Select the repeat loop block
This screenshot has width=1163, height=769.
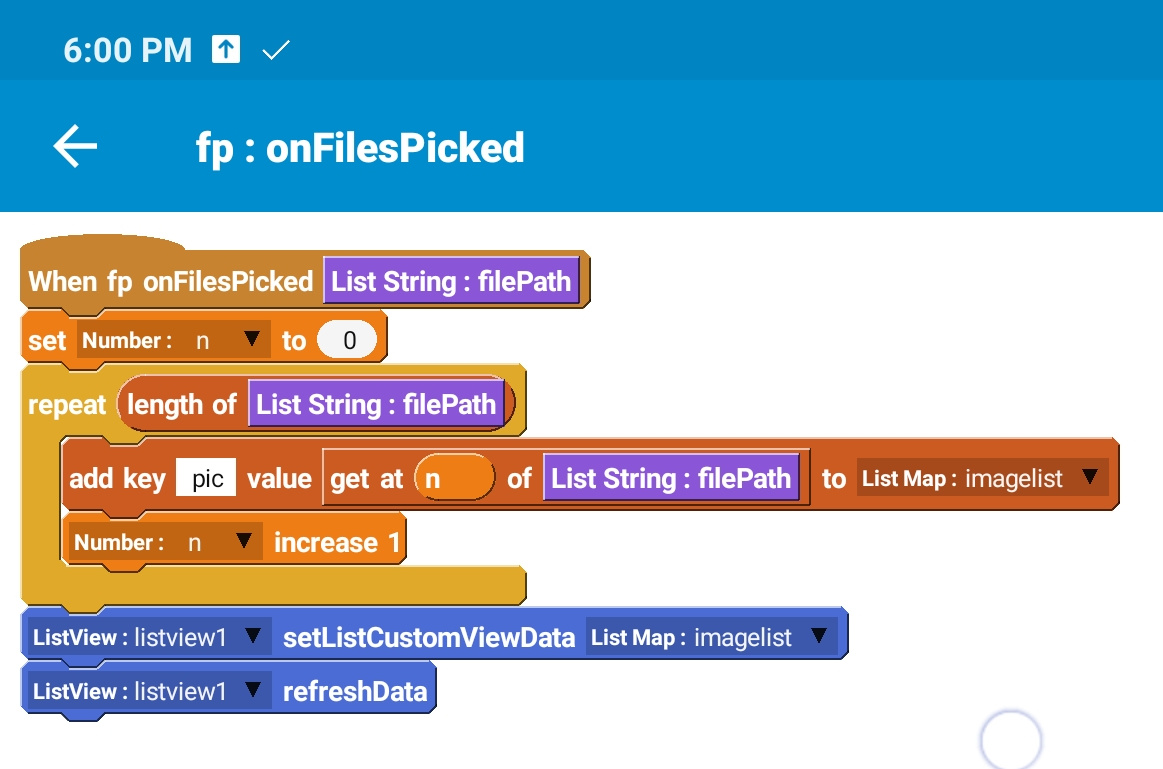pos(66,405)
